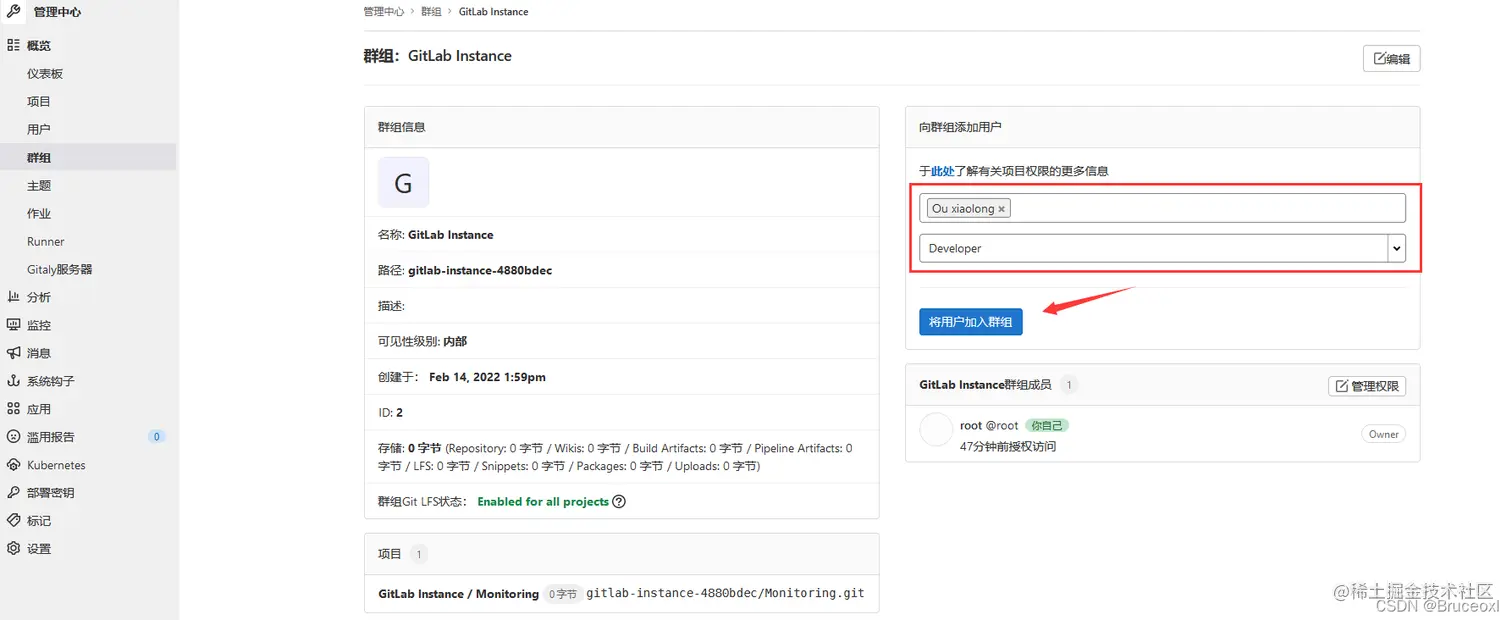Image resolution: width=1512 pixels, height=620 pixels.
Task: Click the 部署密钥 key icon in sidebar
Action: click(x=13, y=493)
